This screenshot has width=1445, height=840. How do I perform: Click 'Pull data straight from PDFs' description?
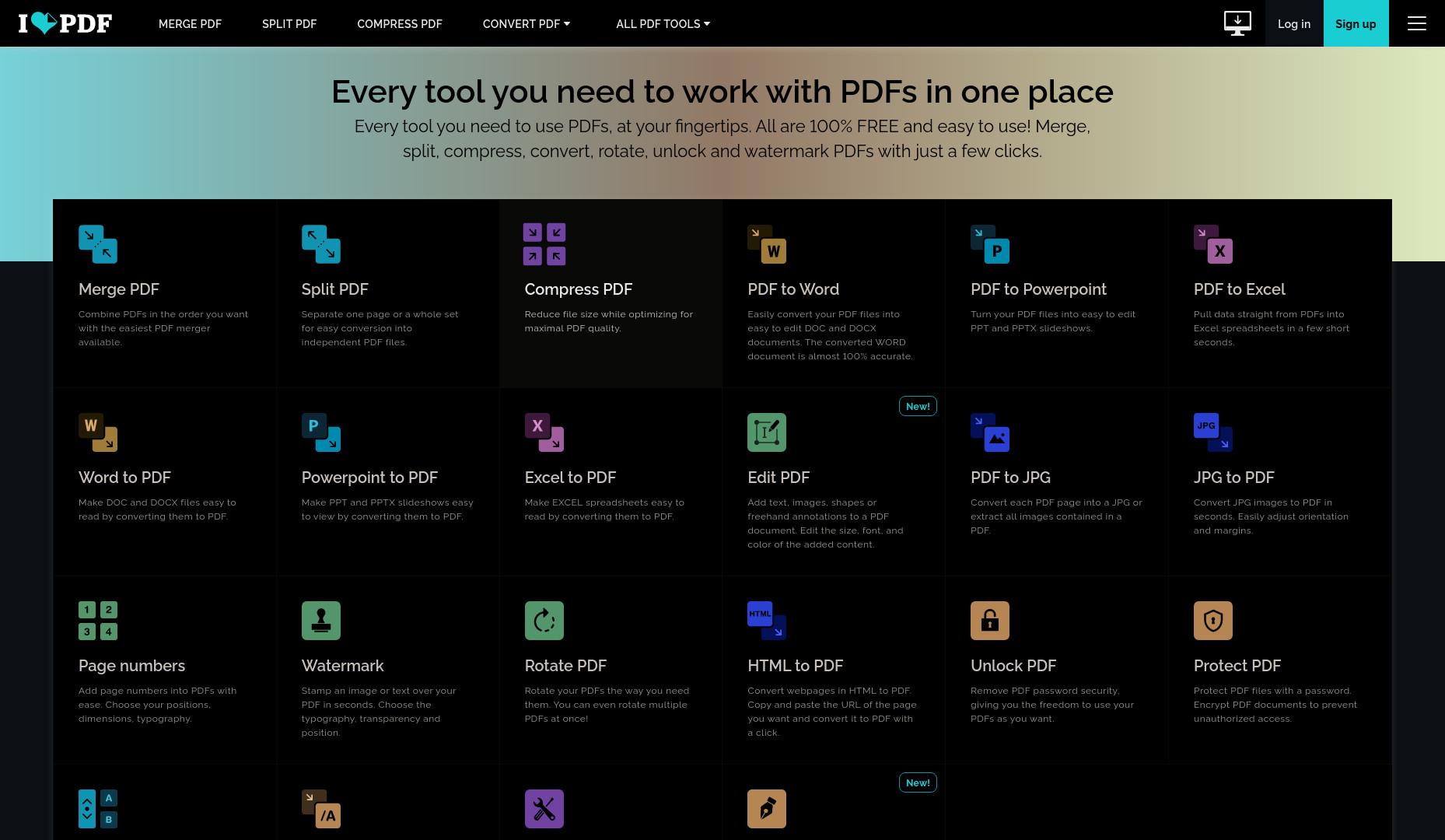(1272, 328)
